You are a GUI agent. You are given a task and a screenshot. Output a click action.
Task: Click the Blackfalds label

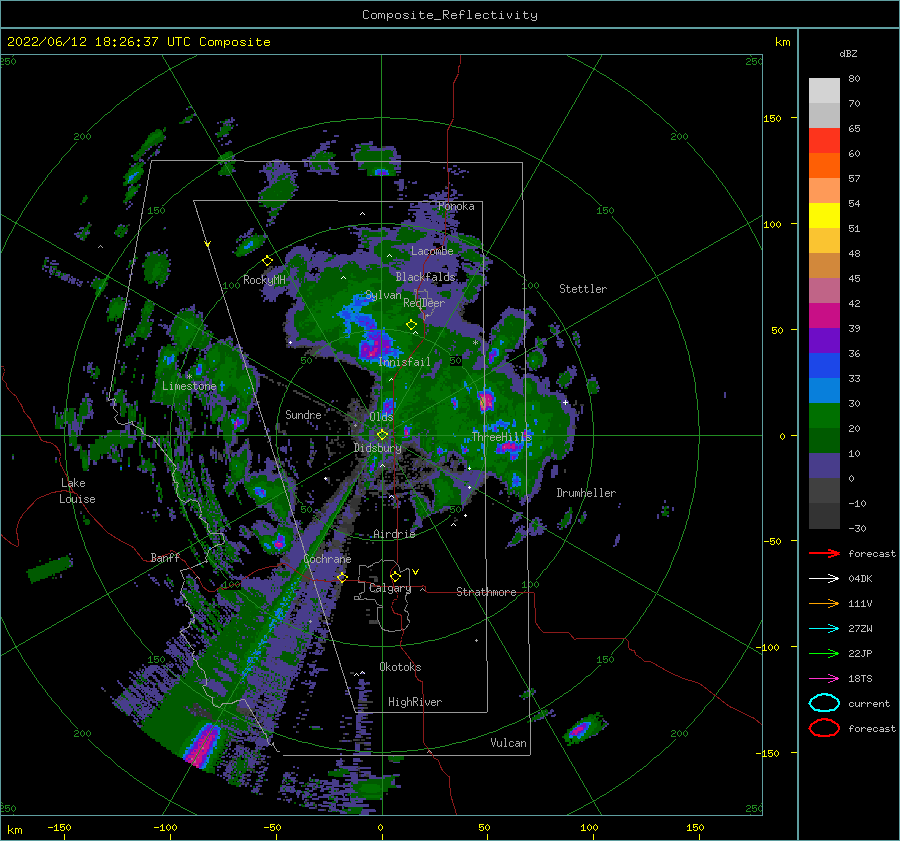tap(425, 277)
